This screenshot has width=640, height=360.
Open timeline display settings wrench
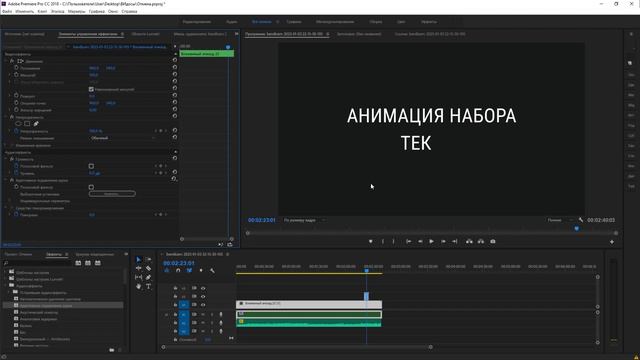pos(212,271)
